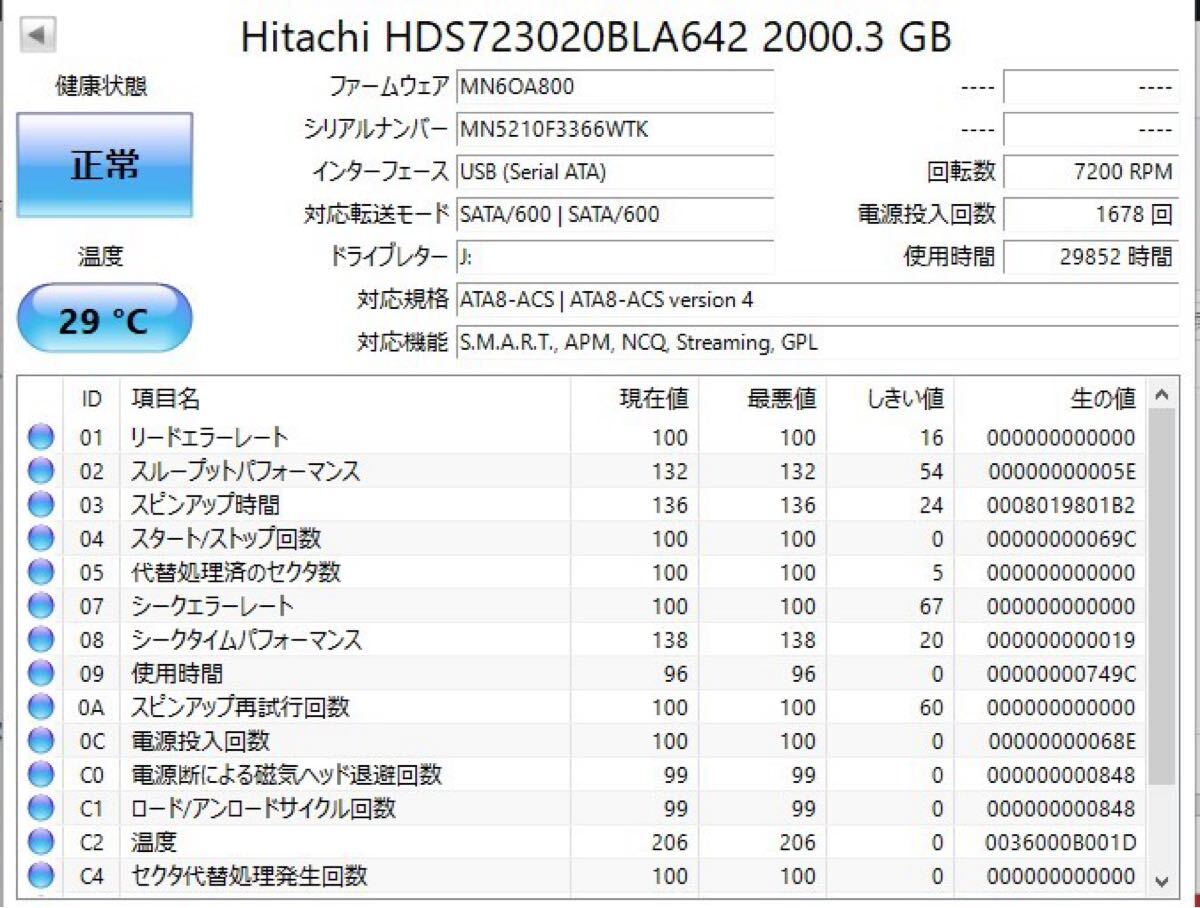Select current value 206 in temperature row

(x=669, y=843)
